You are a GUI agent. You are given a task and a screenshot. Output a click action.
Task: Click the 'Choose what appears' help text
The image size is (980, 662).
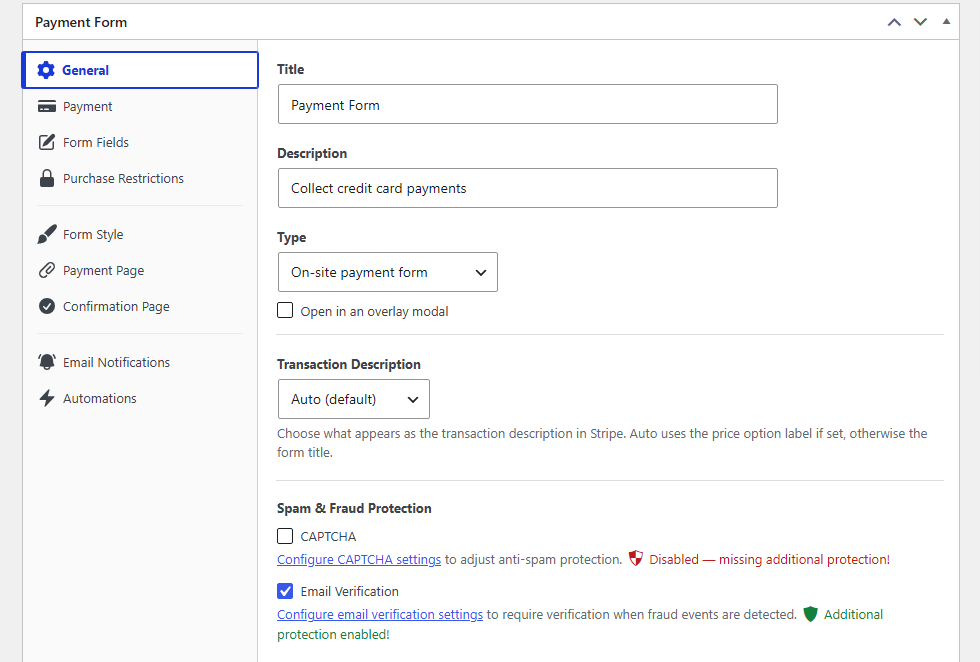(x=602, y=443)
